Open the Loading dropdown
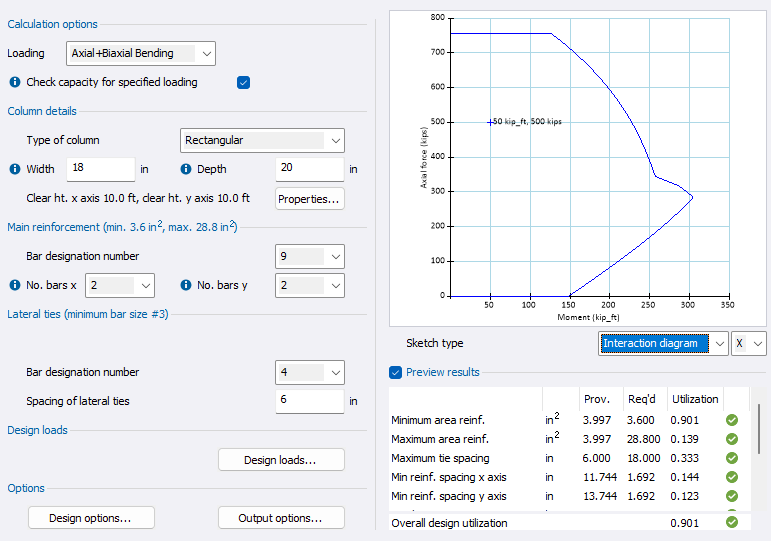The width and height of the screenshot is (771, 541). point(141,53)
